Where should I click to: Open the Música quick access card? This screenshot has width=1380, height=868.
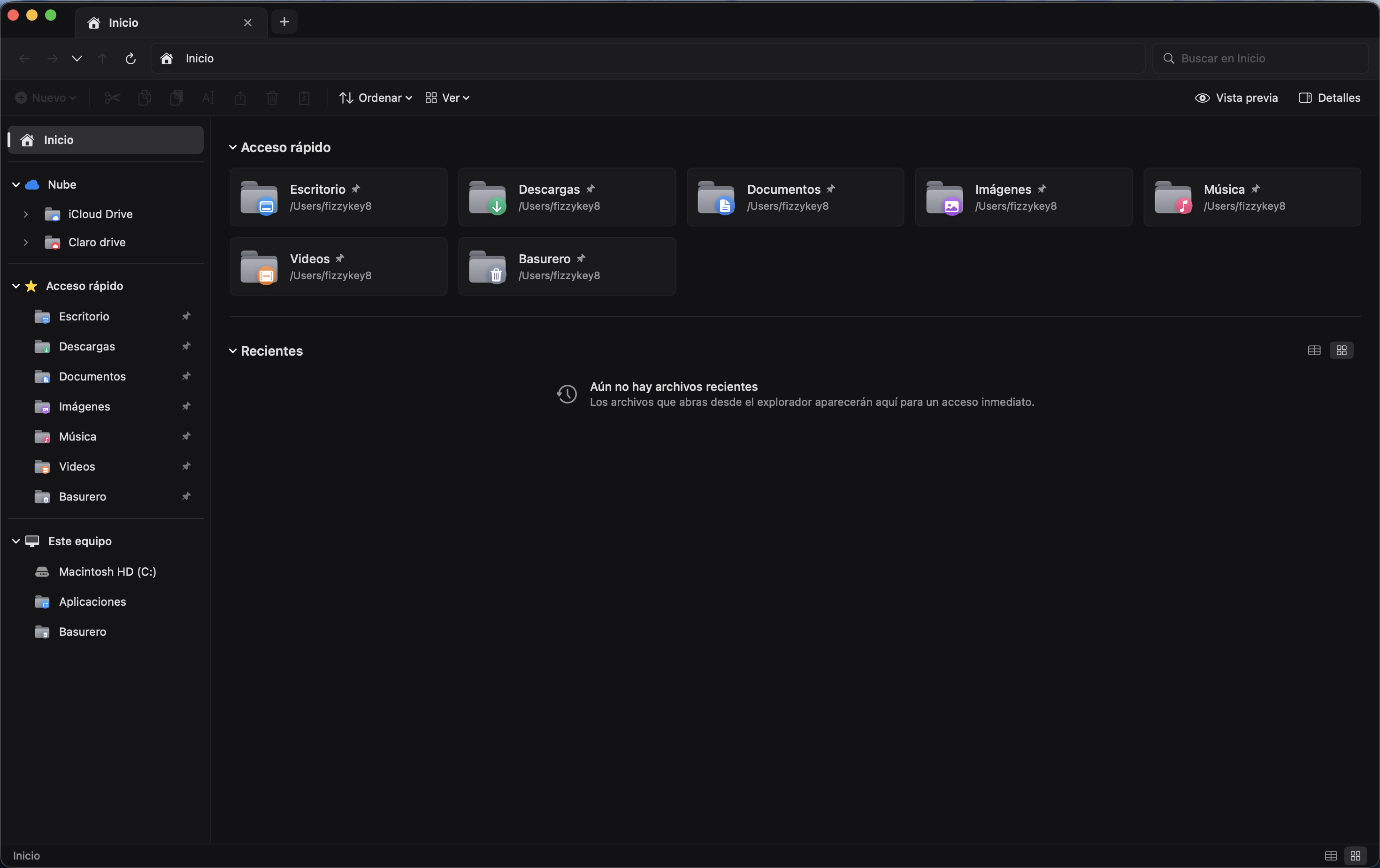[1252, 197]
